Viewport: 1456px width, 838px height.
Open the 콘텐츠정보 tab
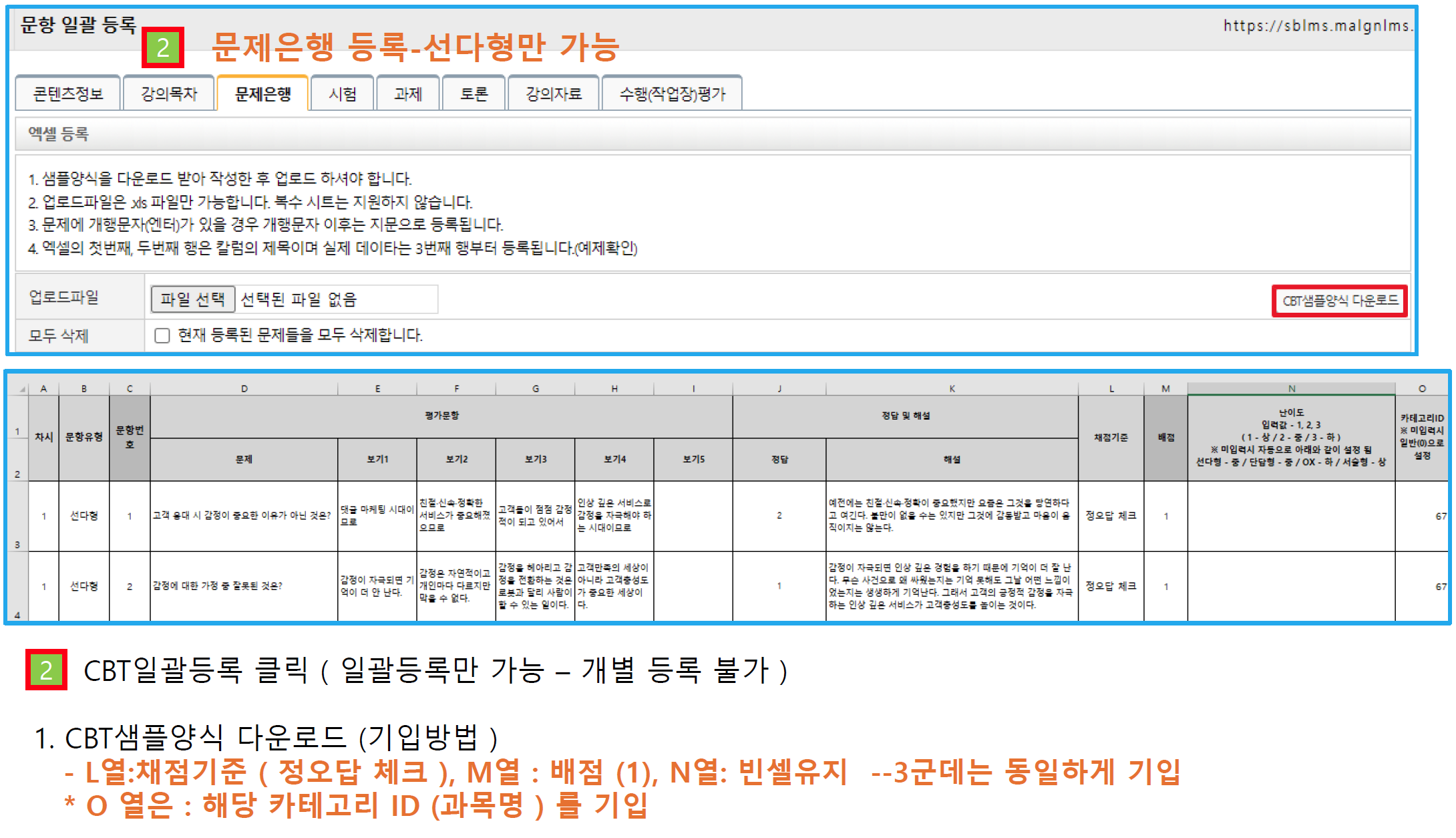click(x=68, y=94)
